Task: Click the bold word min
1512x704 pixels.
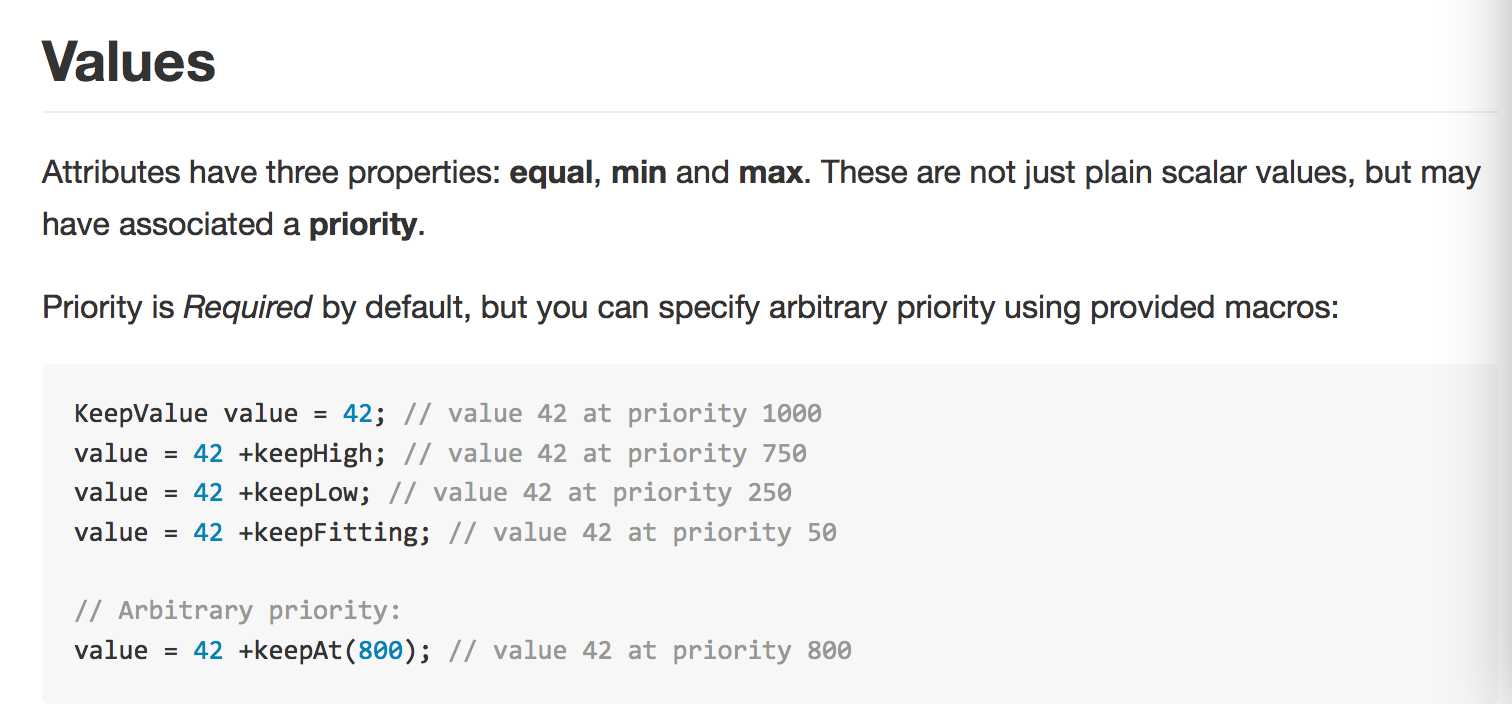Action: coord(640,173)
